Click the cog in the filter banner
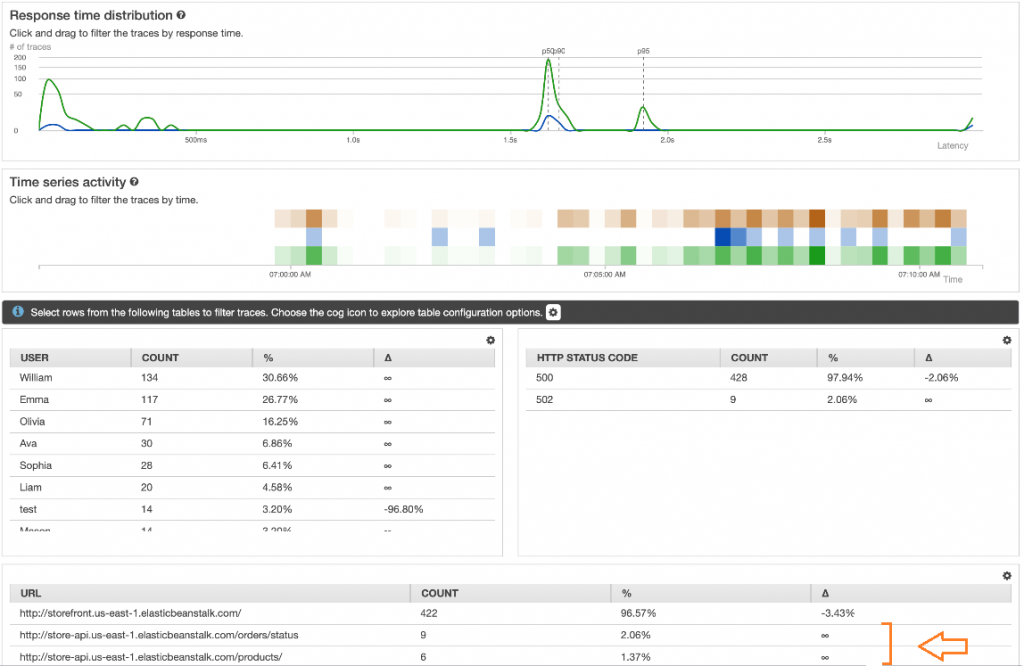Image resolution: width=1024 pixels, height=666 pixels. pos(553,312)
